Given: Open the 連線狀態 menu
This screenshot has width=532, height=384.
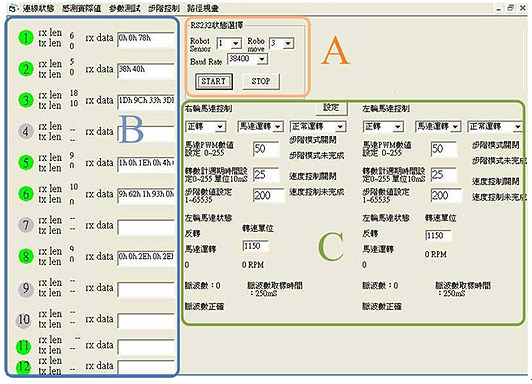Looking at the screenshot, I should [x=38, y=8].
